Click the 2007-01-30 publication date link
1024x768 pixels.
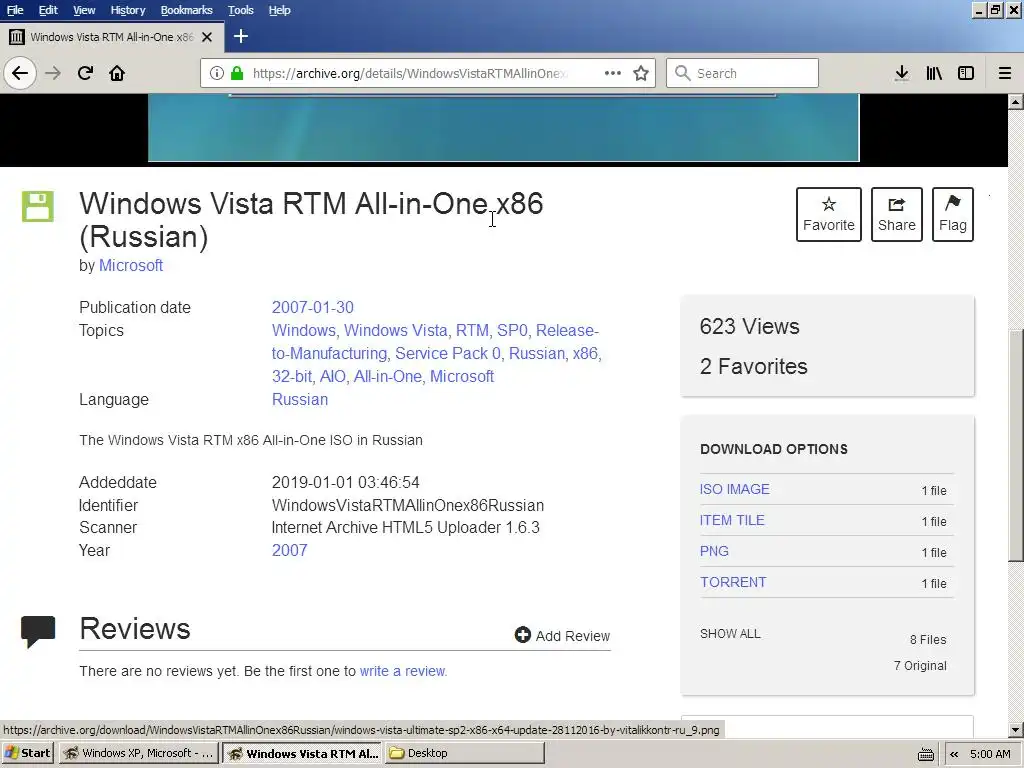click(313, 307)
